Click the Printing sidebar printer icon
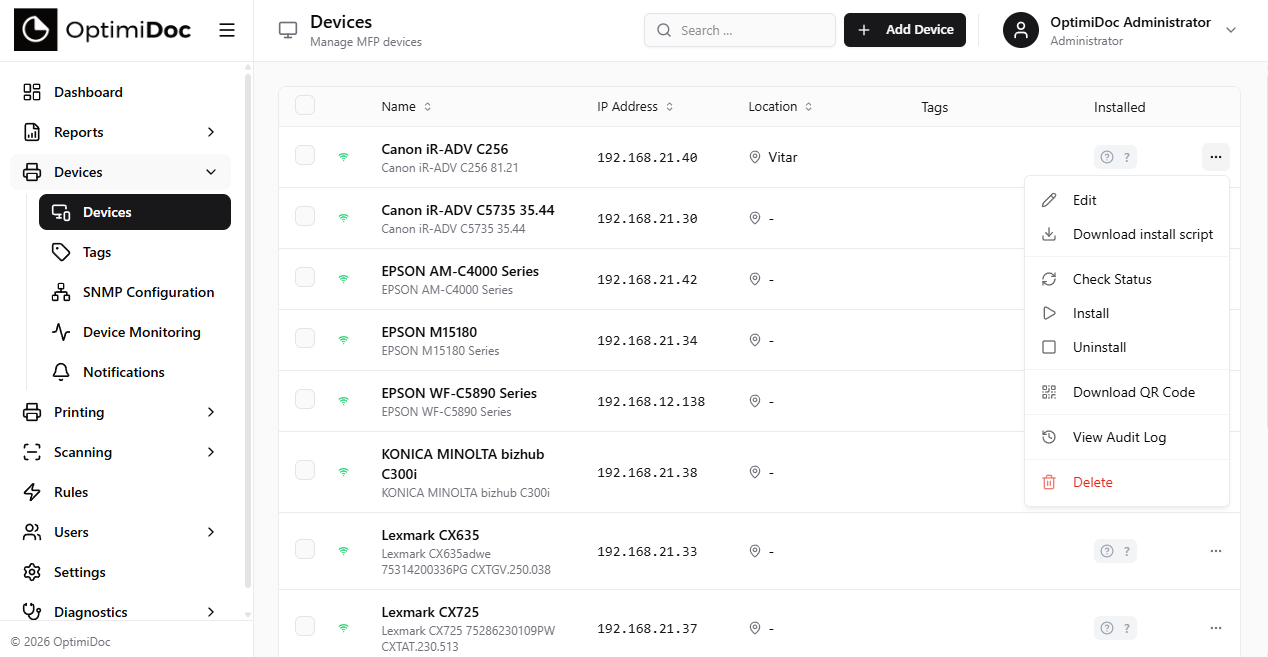 tap(32, 412)
